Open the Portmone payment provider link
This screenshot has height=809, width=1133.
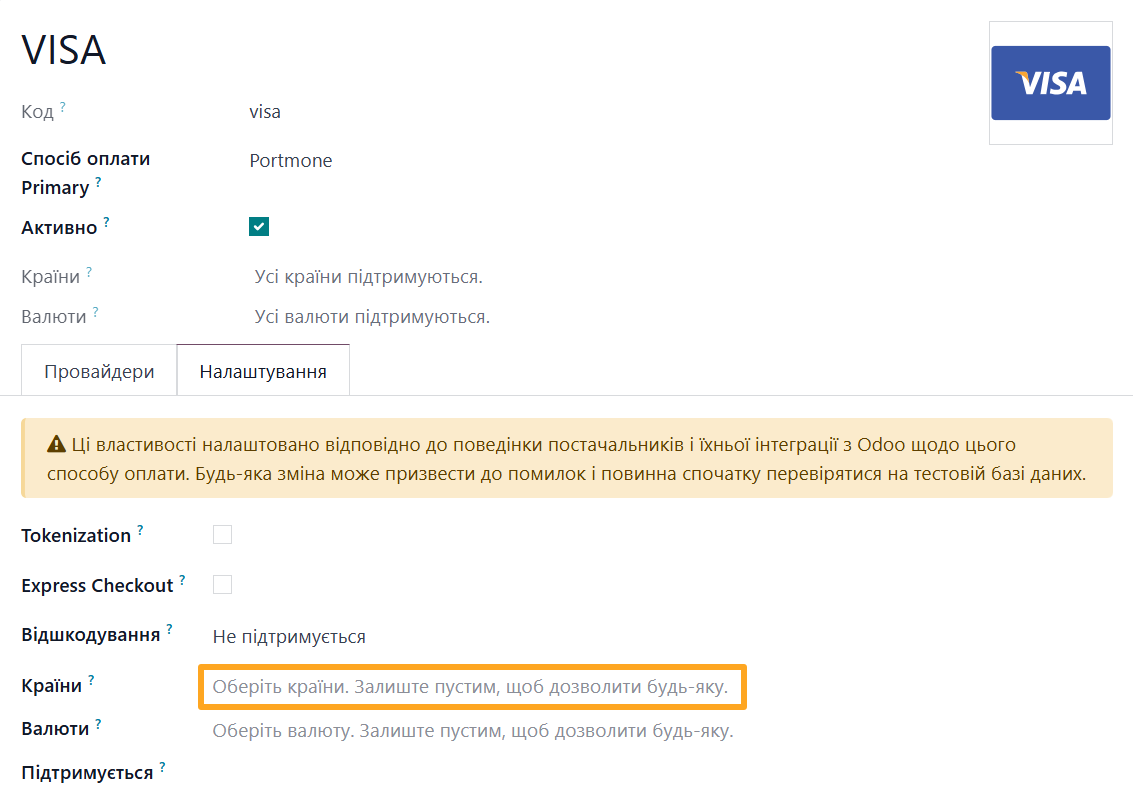click(291, 160)
